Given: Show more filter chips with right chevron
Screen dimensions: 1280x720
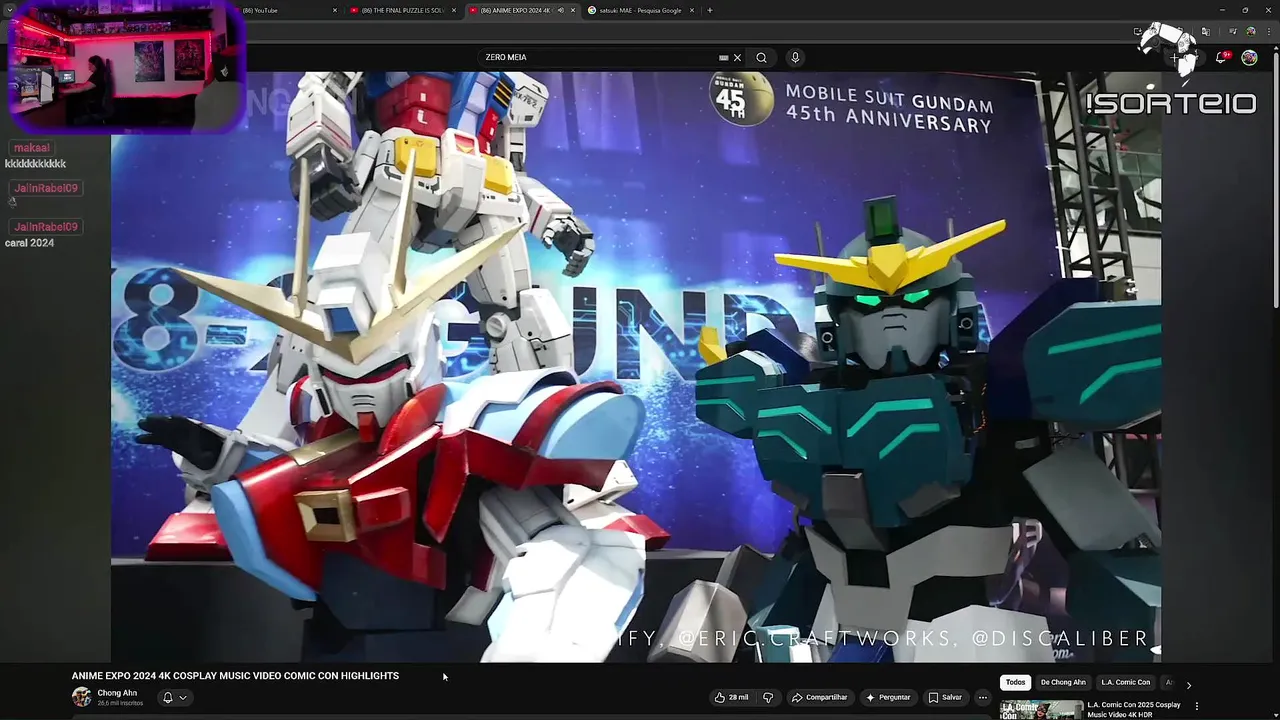Looking at the screenshot, I should (x=1188, y=685).
